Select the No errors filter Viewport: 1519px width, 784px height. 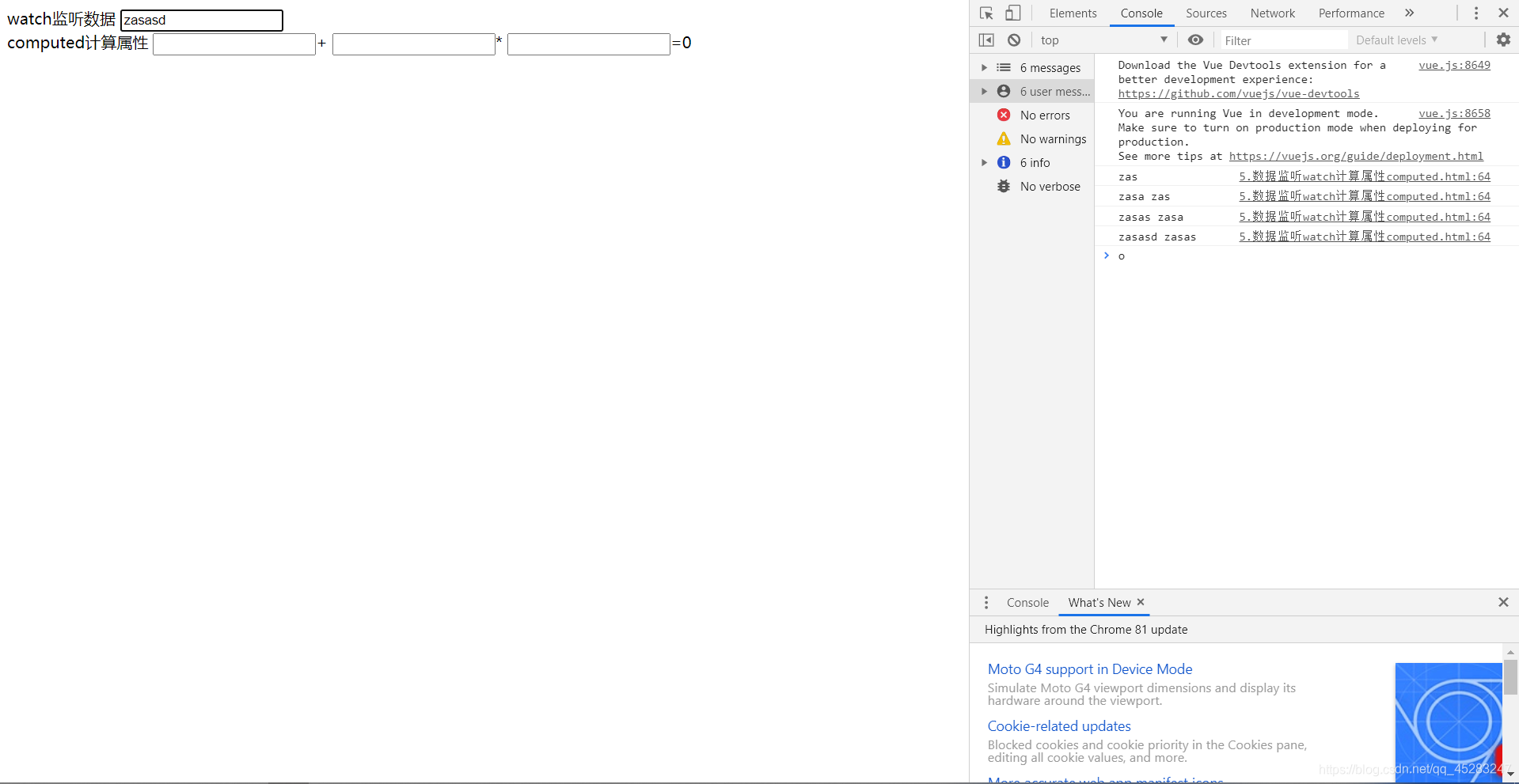(1032, 116)
